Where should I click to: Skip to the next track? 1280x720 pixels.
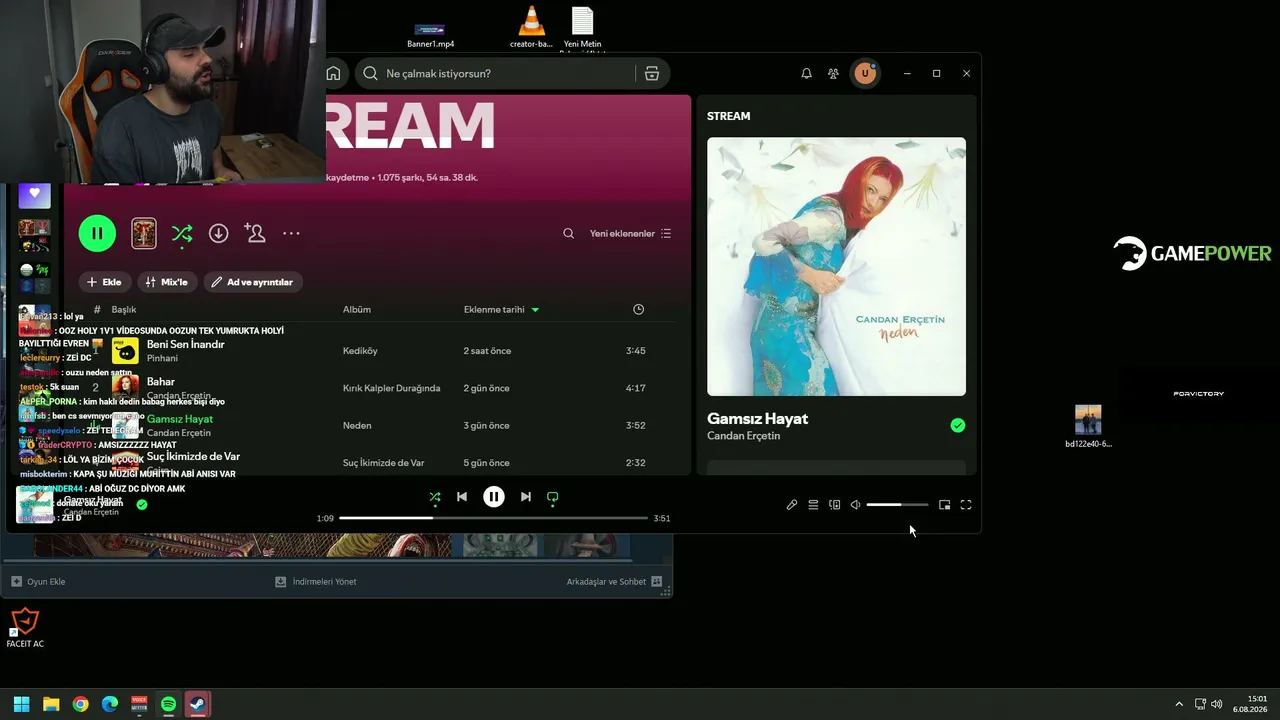526,497
